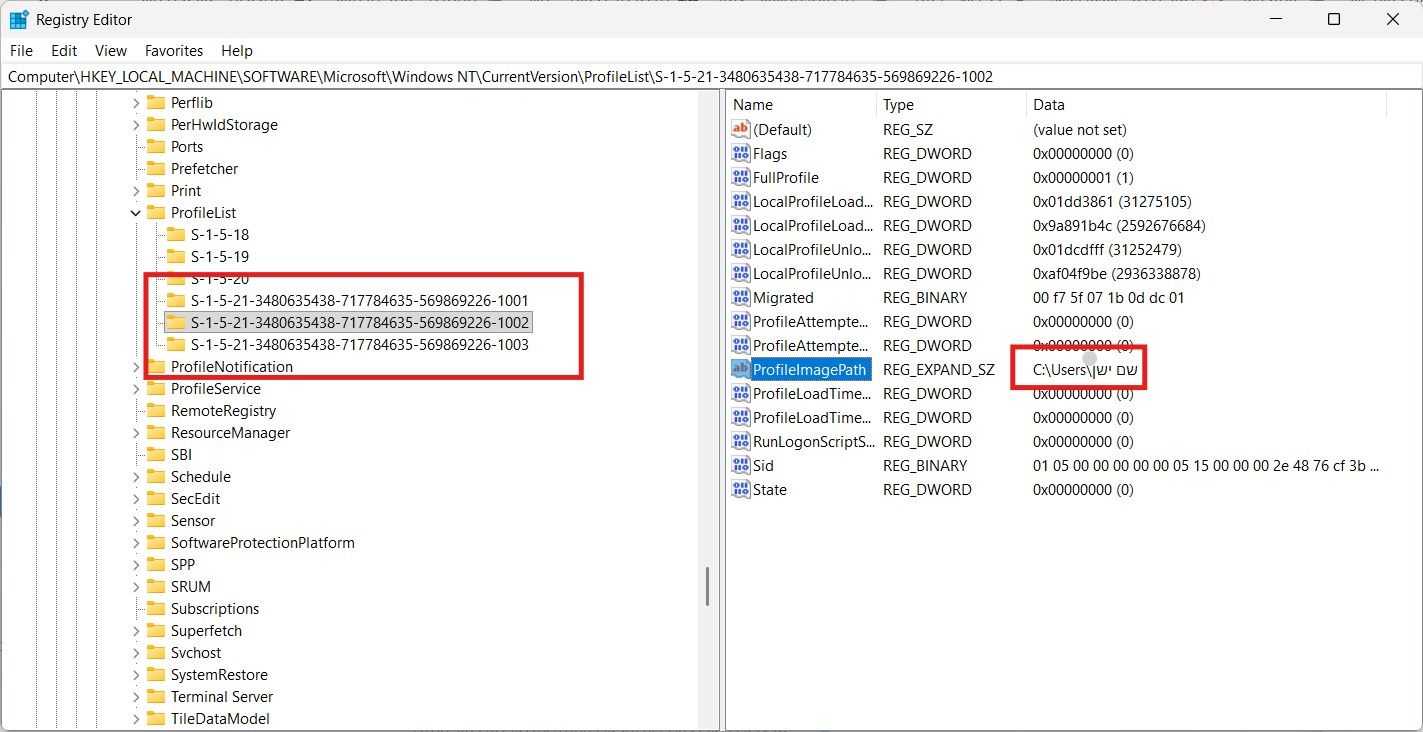The image size is (1423, 732).
Task: Select the SystemRestore key label
Action: pos(219,675)
